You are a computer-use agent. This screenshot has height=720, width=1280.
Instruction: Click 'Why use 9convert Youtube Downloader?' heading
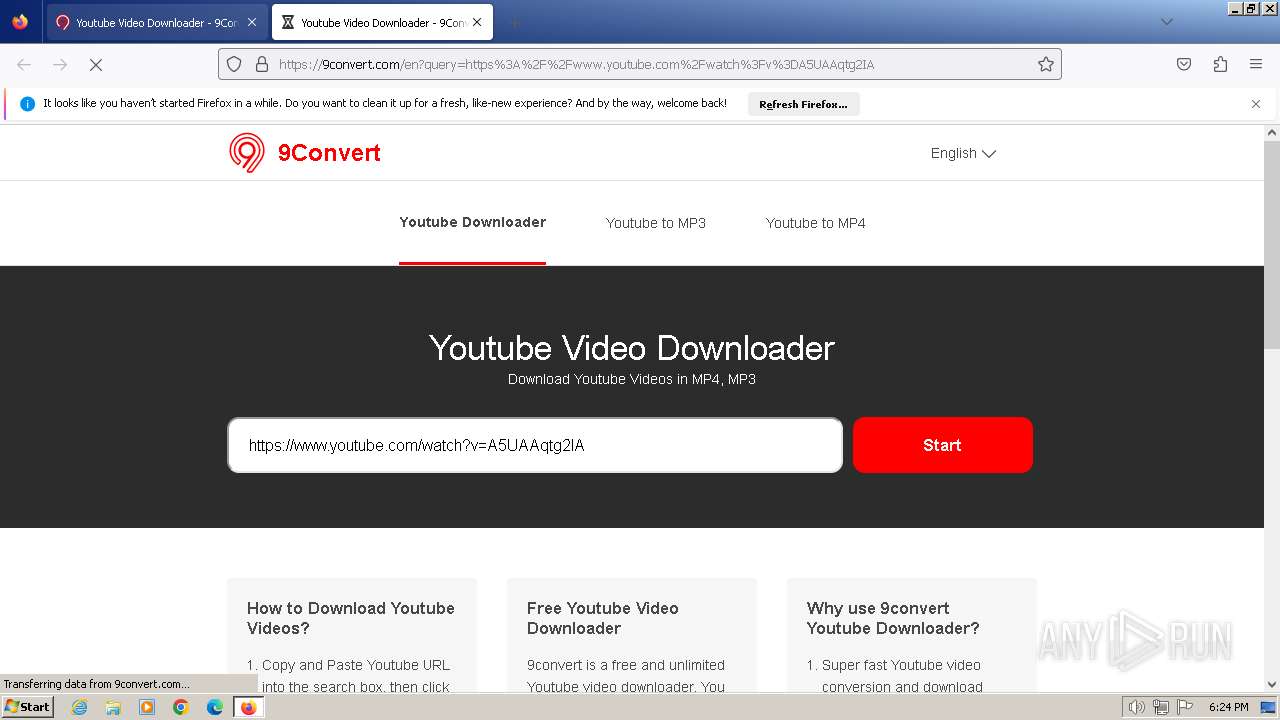click(893, 618)
